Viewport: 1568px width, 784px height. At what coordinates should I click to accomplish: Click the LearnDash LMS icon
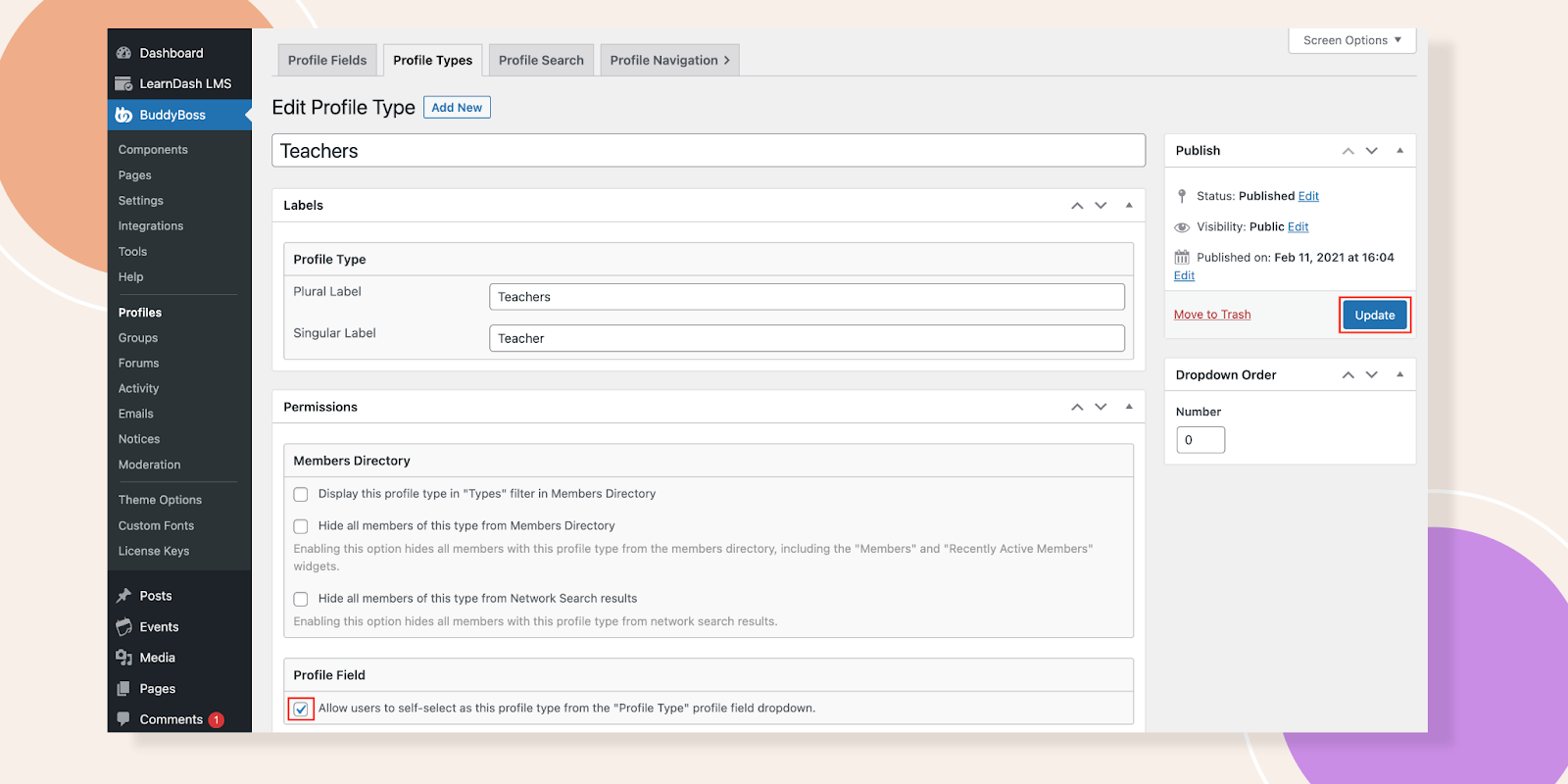point(123,83)
